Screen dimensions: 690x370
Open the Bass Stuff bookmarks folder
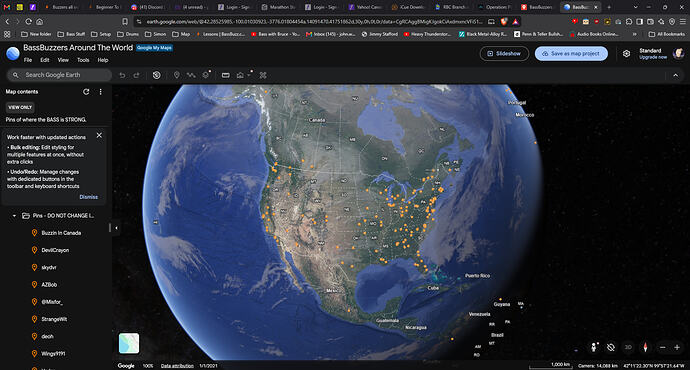[71, 34]
